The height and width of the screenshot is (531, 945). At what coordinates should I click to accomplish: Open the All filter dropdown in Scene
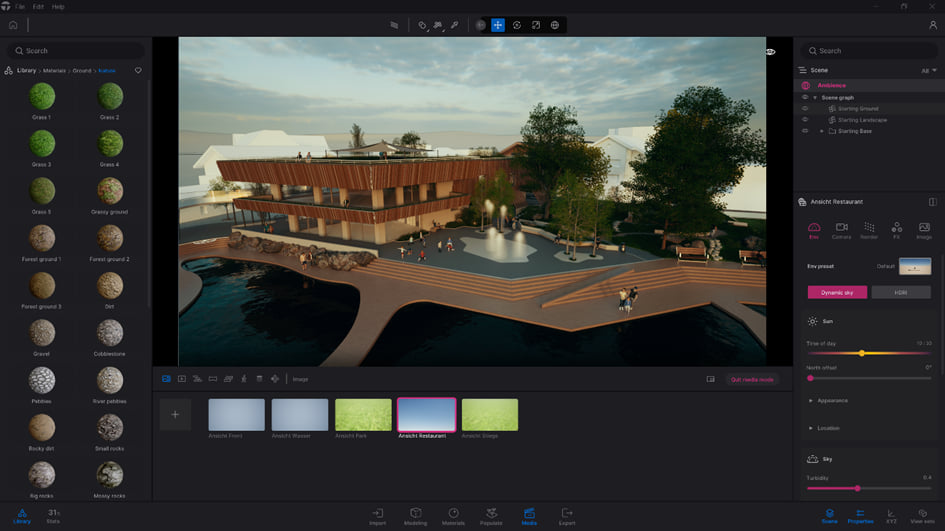[928, 71]
